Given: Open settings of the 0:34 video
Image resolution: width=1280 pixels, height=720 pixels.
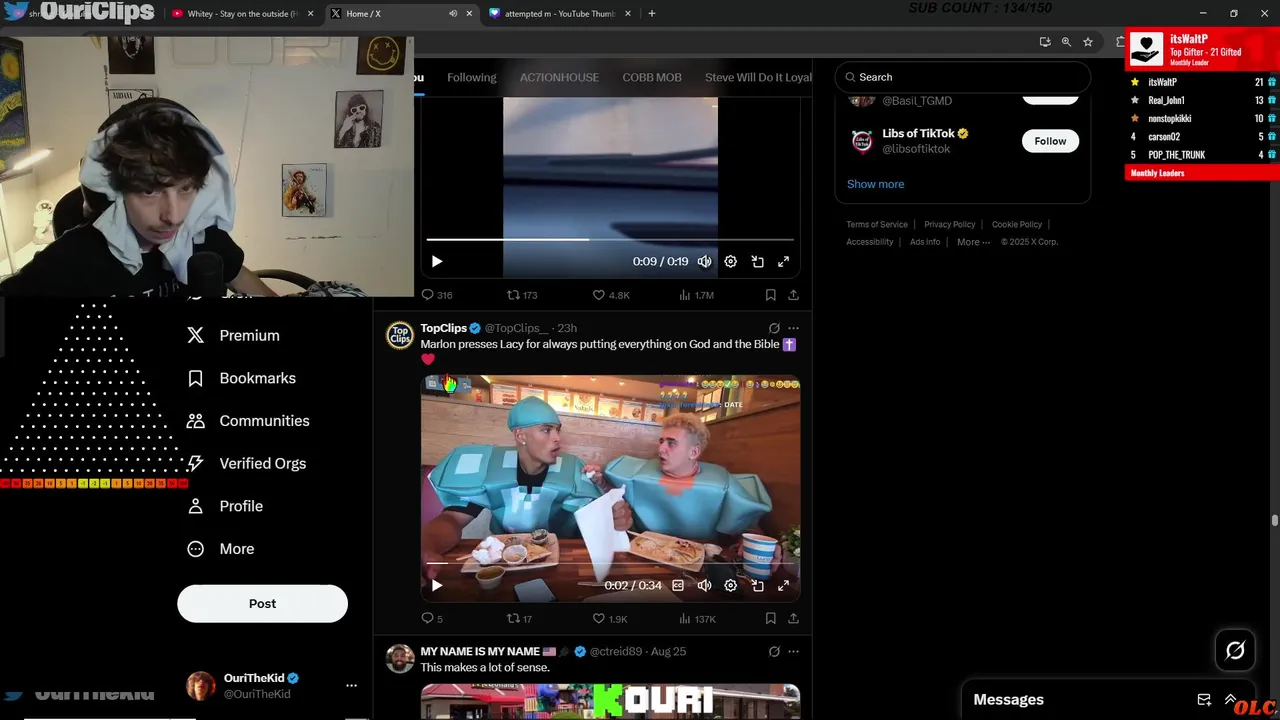Looking at the screenshot, I should click(x=731, y=585).
